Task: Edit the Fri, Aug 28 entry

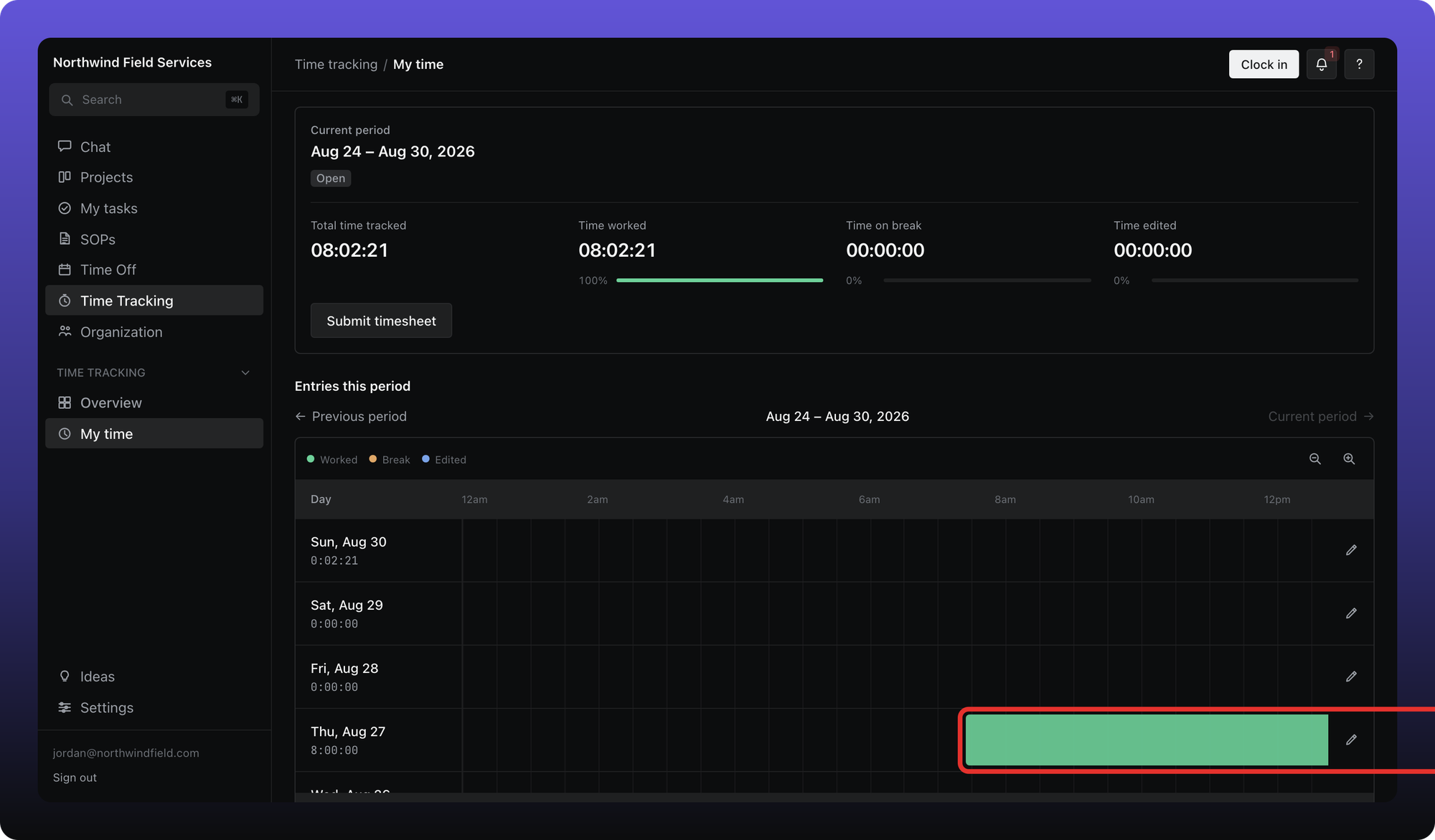Action: 1351,676
